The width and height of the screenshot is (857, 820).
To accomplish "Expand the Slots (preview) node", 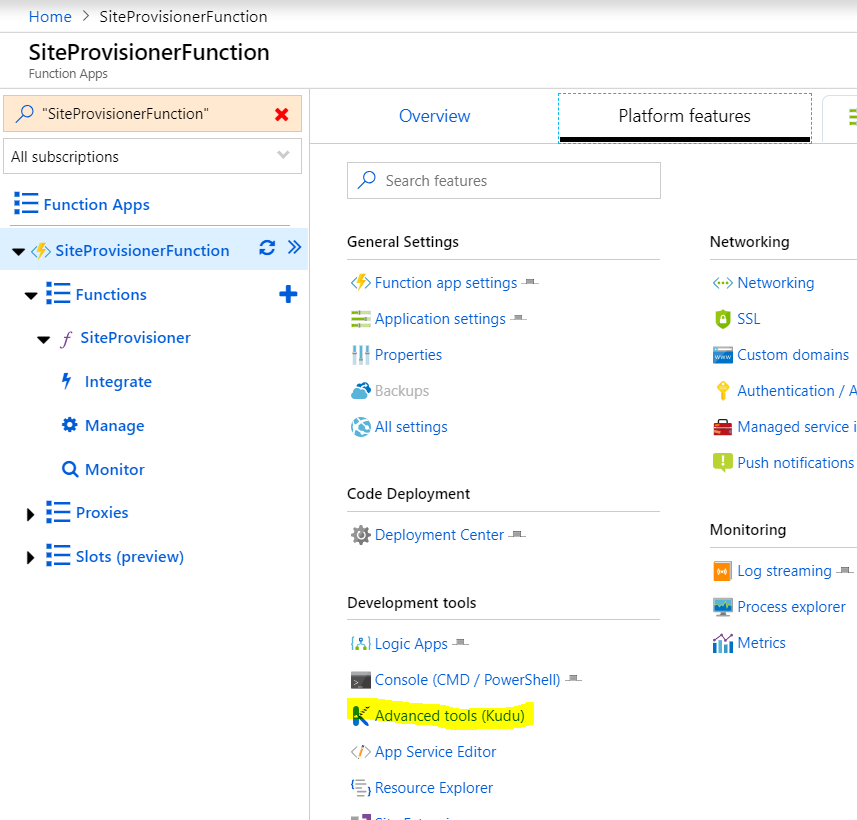I will (x=31, y=558).
